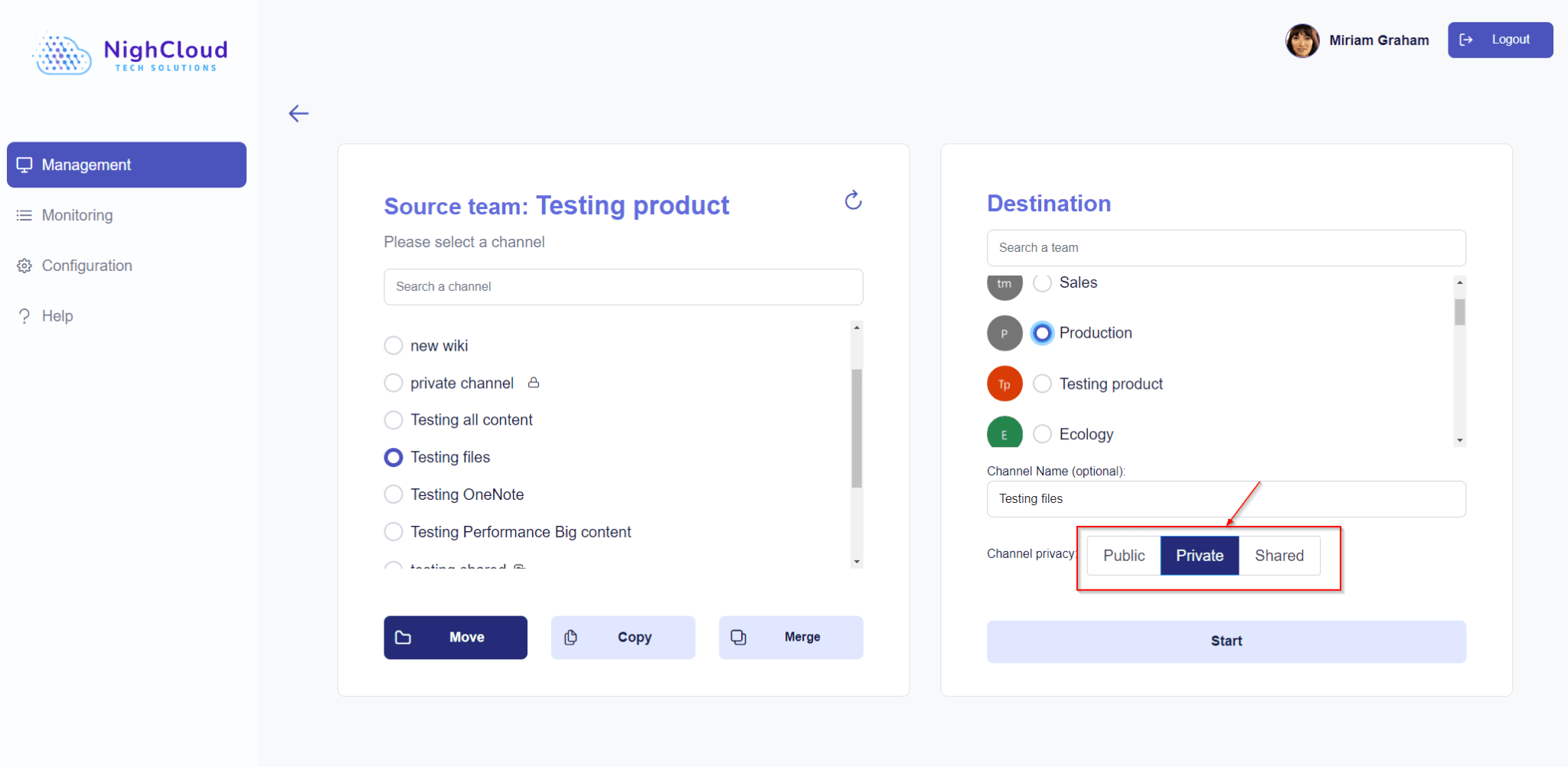This screenshot has width=1568, height=767.
Task: Open the Management section
Action: [86, 164]
